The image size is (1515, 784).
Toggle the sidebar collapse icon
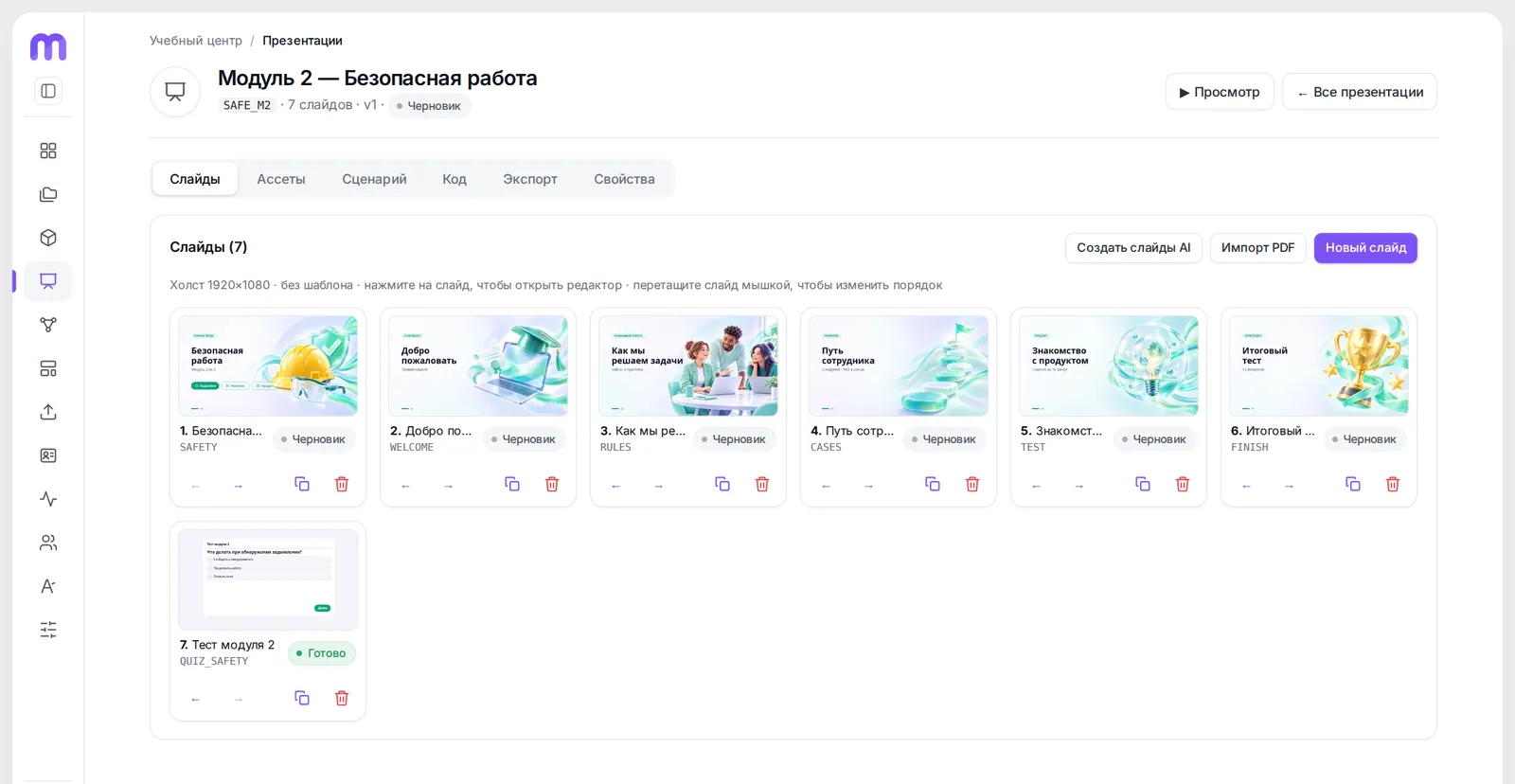[48, 91]
